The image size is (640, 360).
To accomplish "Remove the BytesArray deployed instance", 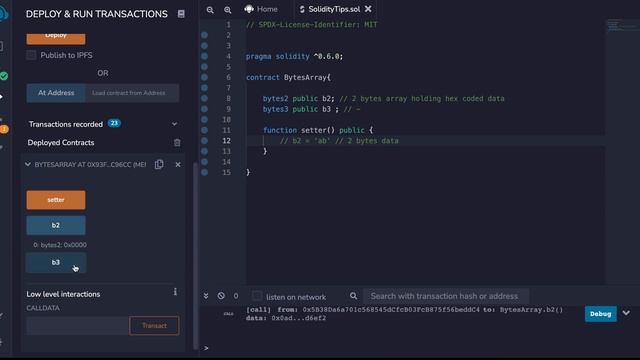I will 178,164.
